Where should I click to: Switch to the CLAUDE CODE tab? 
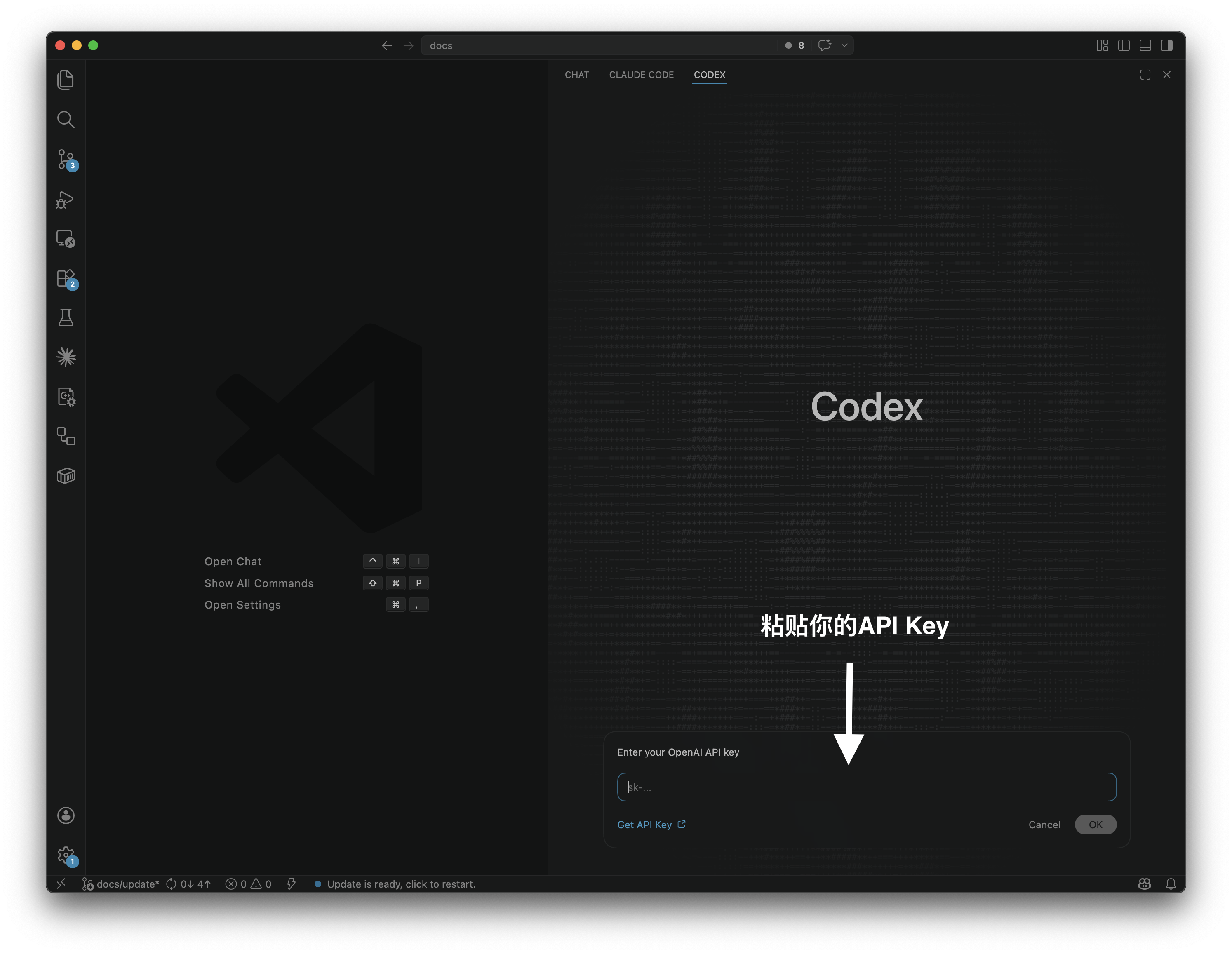(x=642, y=75)
